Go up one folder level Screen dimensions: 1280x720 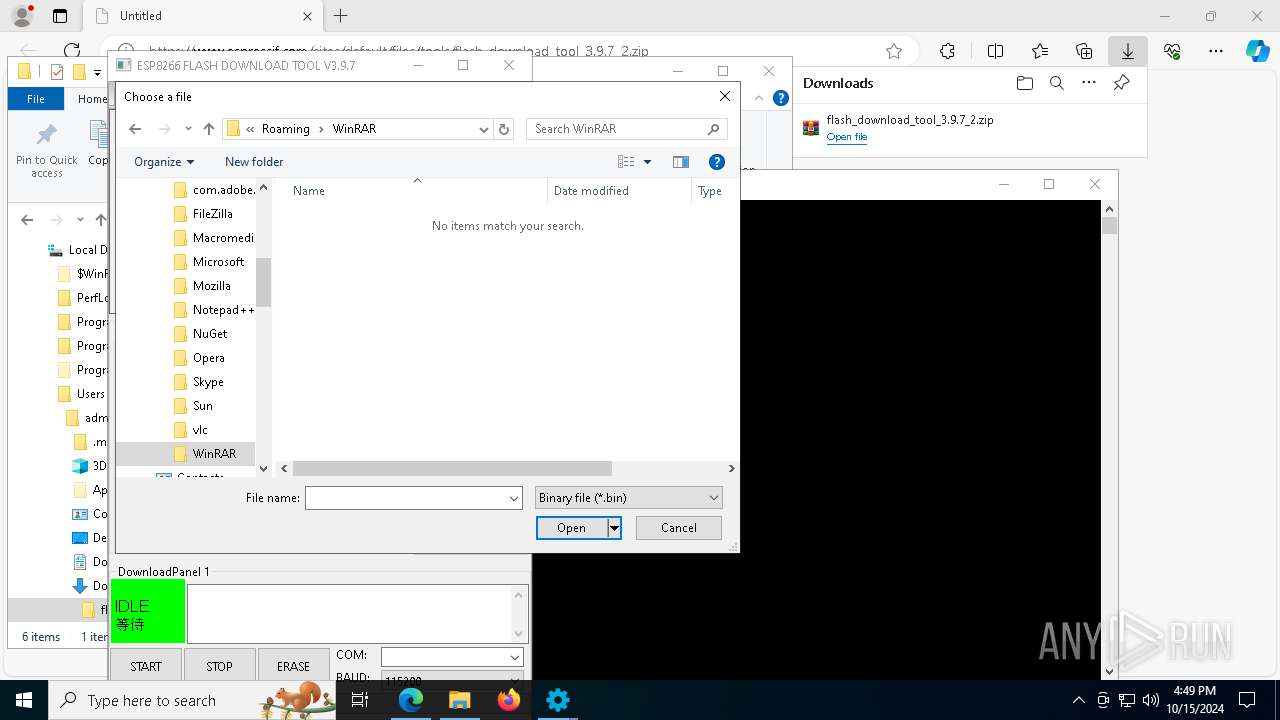pos(208,129)
